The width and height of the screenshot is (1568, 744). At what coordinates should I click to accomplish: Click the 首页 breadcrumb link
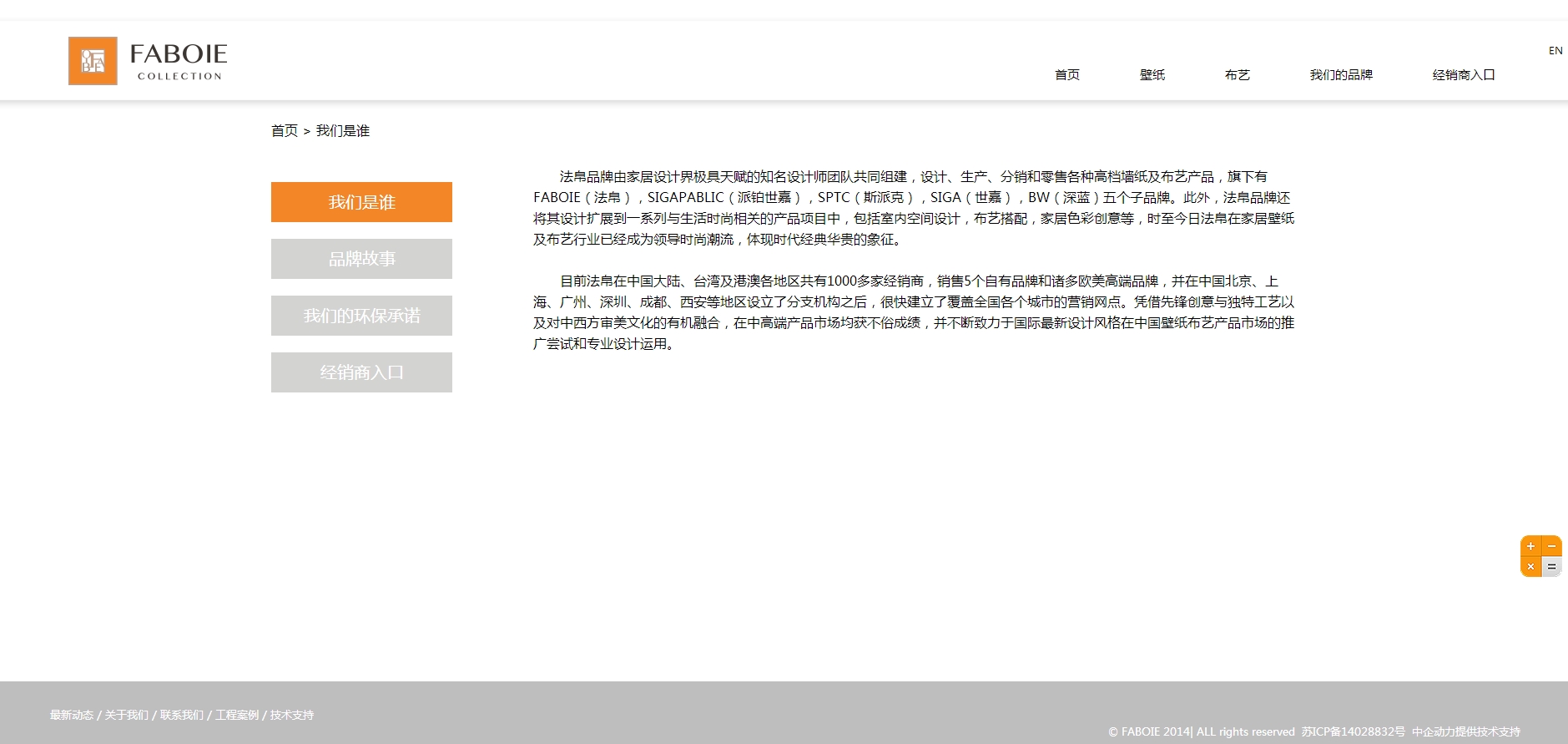[x=285, y=131]
